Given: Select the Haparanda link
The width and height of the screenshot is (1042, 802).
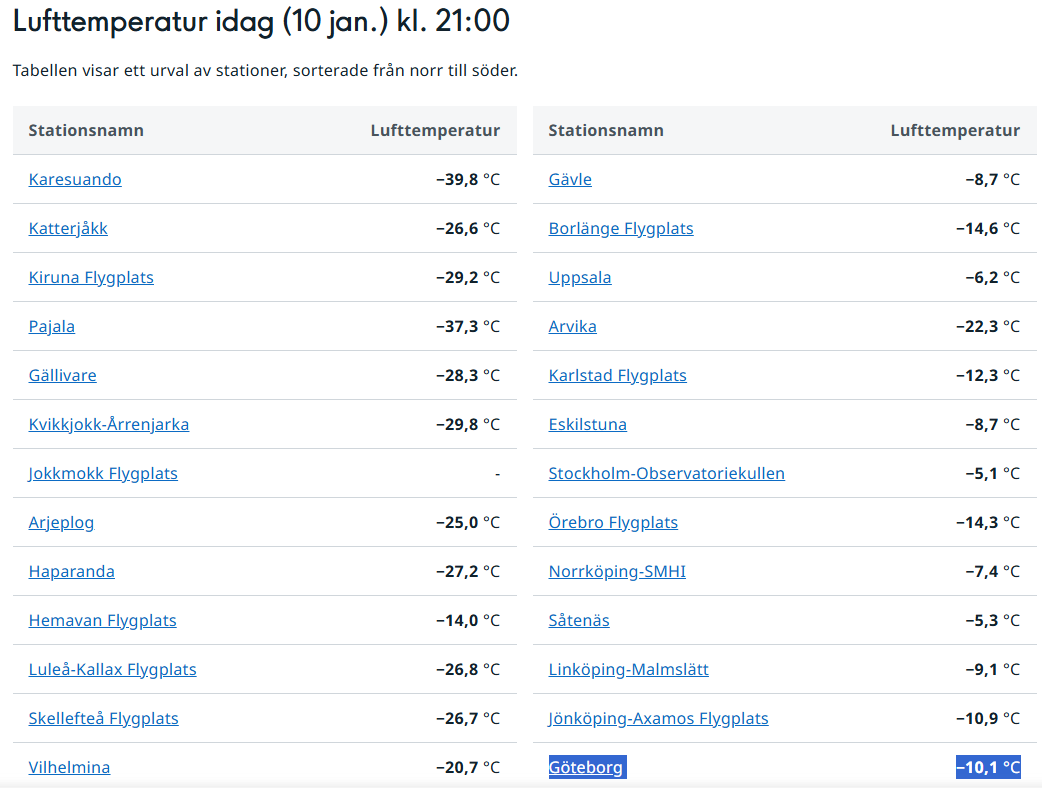Looking at the screenshot, I should point(72,571).
